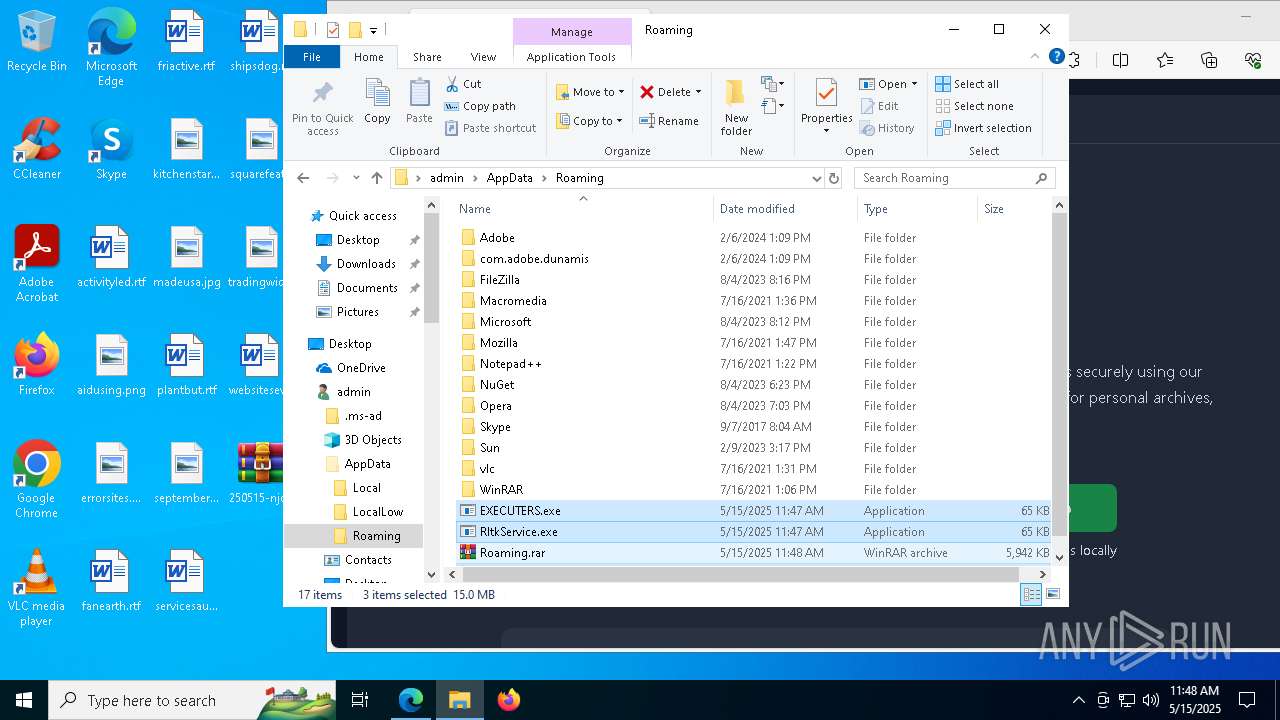
Task: Click the Up one level arrow
Action: [x=377, y=178]
